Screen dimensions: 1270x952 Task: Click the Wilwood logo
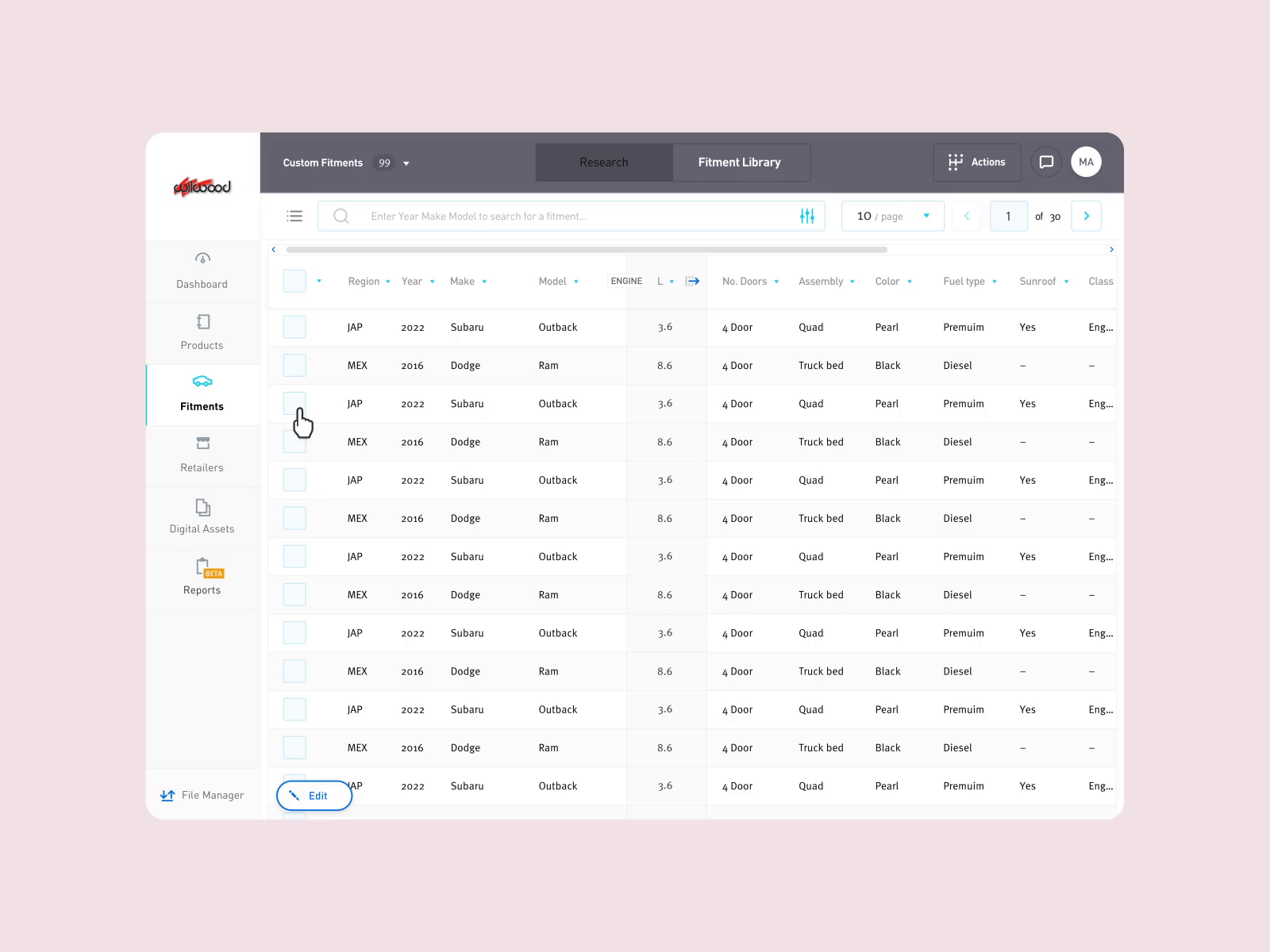point(202,187)
